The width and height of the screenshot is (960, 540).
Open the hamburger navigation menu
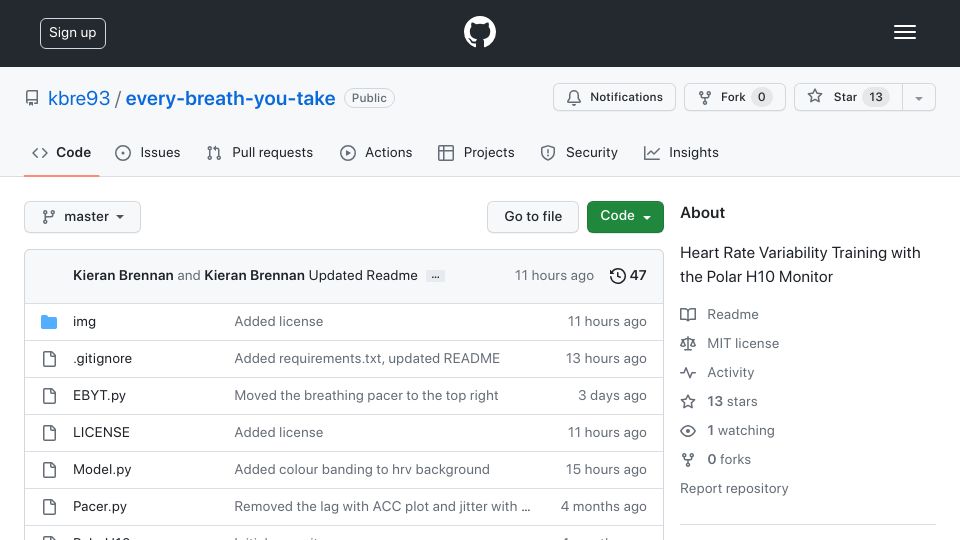coord(904,32)
